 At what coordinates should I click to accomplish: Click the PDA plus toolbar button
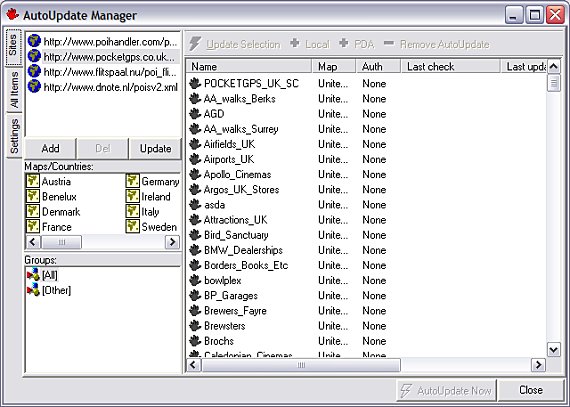pyautogui.click(x=356, y=44)
